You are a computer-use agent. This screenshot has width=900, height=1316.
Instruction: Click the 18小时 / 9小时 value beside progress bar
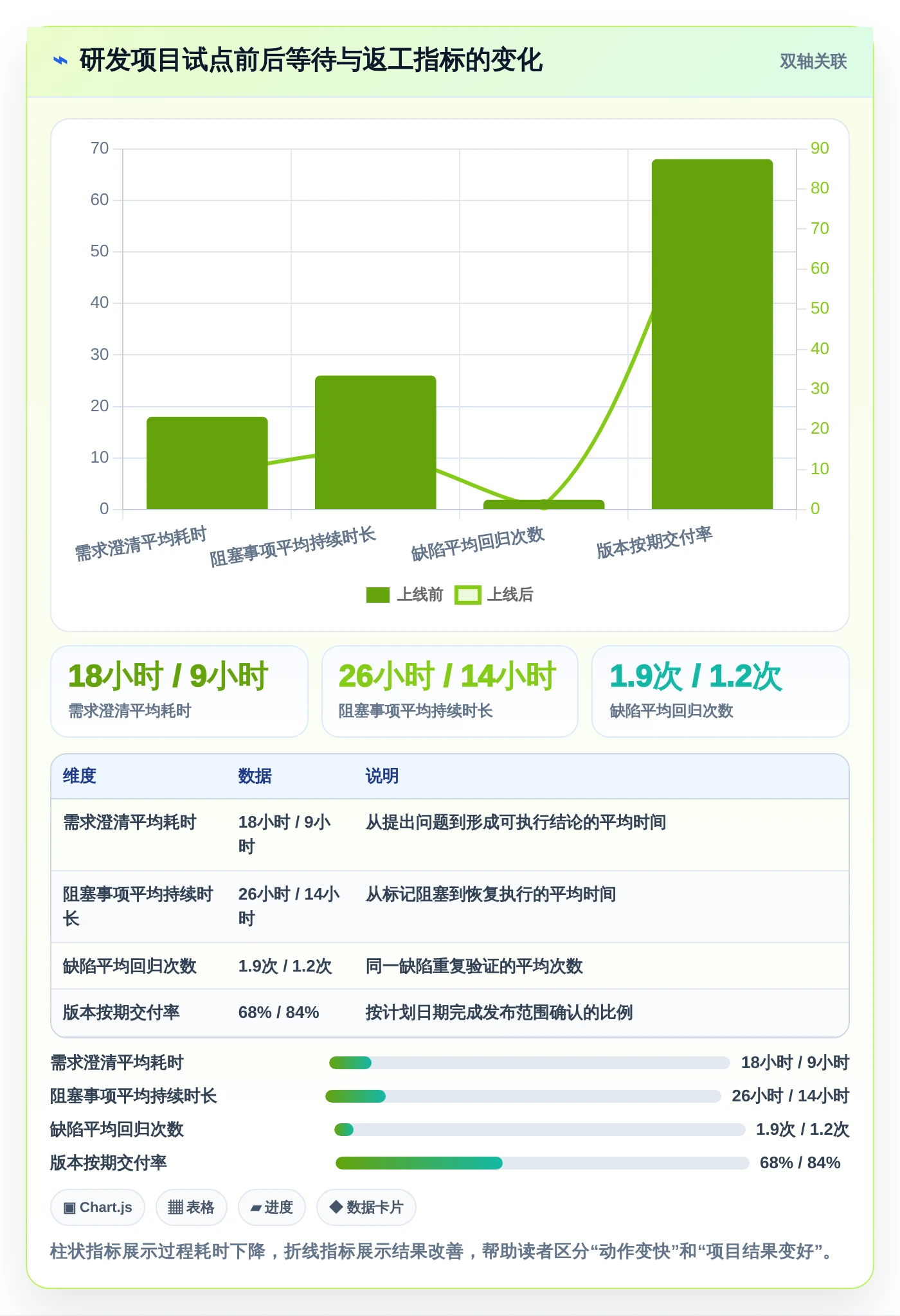(795, 1063)
